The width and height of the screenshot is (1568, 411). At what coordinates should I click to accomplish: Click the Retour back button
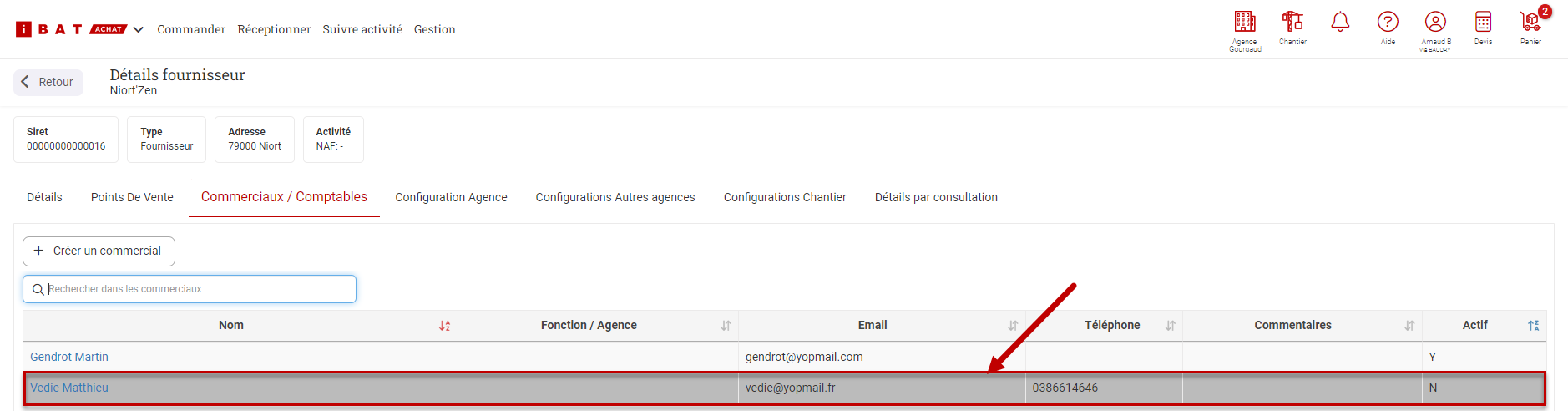tap(48, 82)
